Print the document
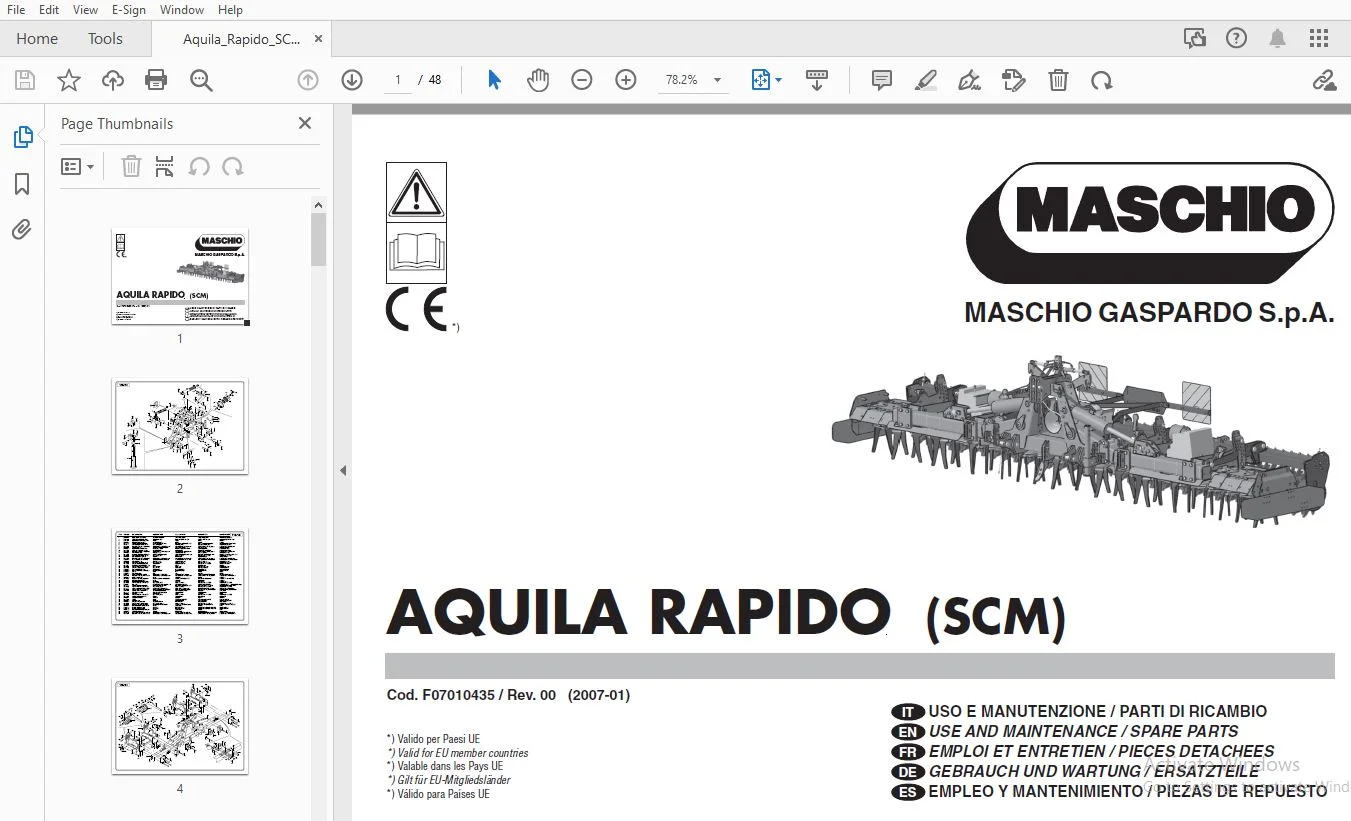Viewport: 1351px width, 821px height. (x=156, y=80)
